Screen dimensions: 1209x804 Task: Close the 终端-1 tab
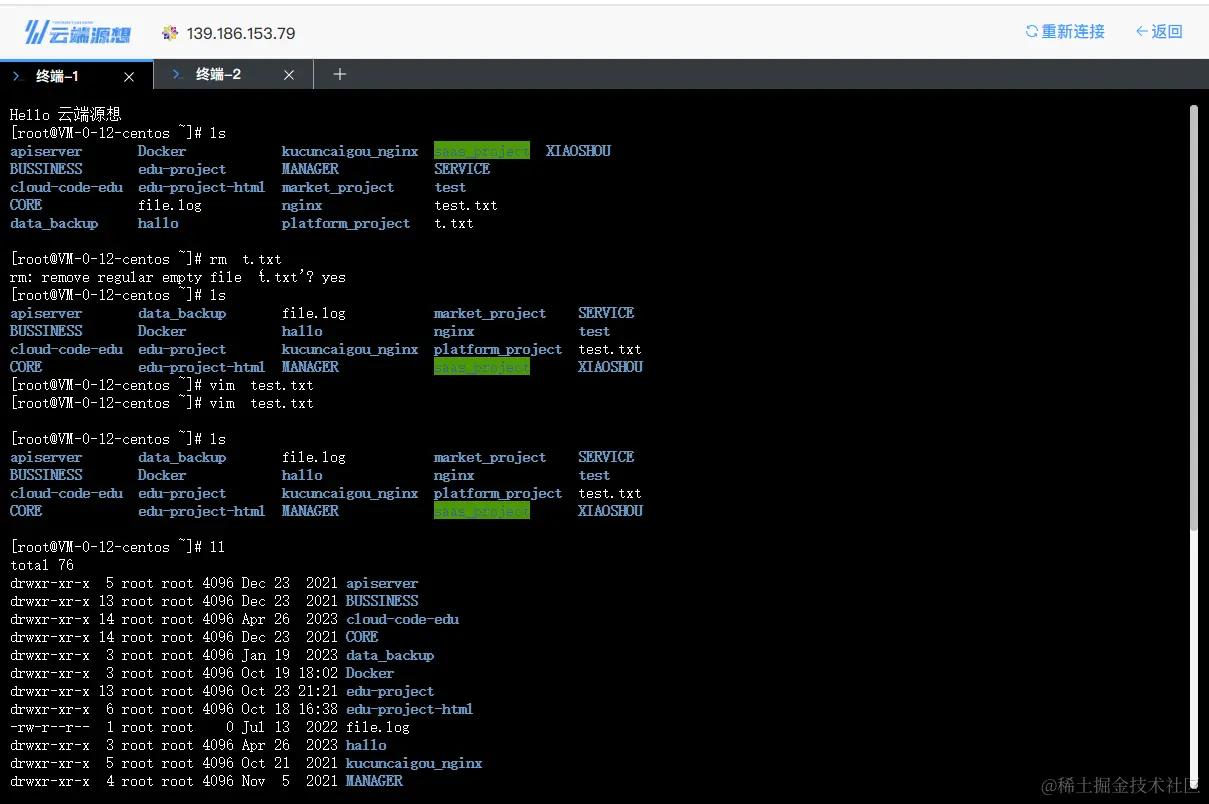[129, 76]
